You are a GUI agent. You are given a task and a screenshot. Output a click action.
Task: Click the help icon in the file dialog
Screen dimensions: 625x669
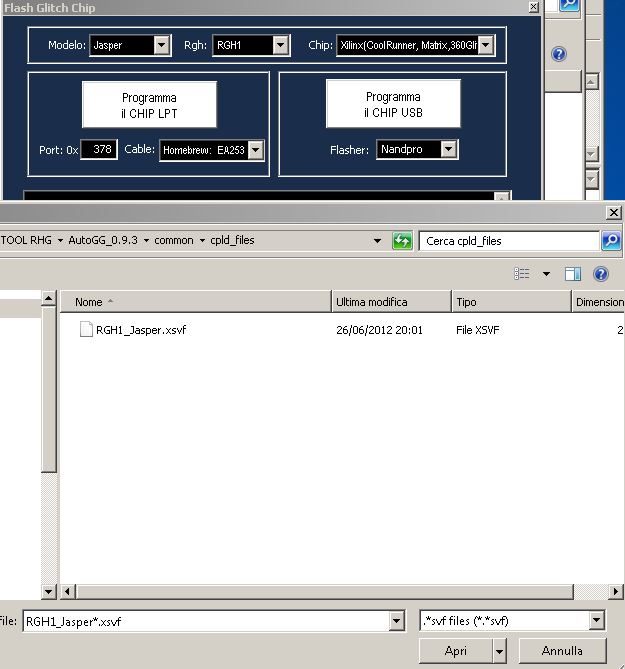601,274
